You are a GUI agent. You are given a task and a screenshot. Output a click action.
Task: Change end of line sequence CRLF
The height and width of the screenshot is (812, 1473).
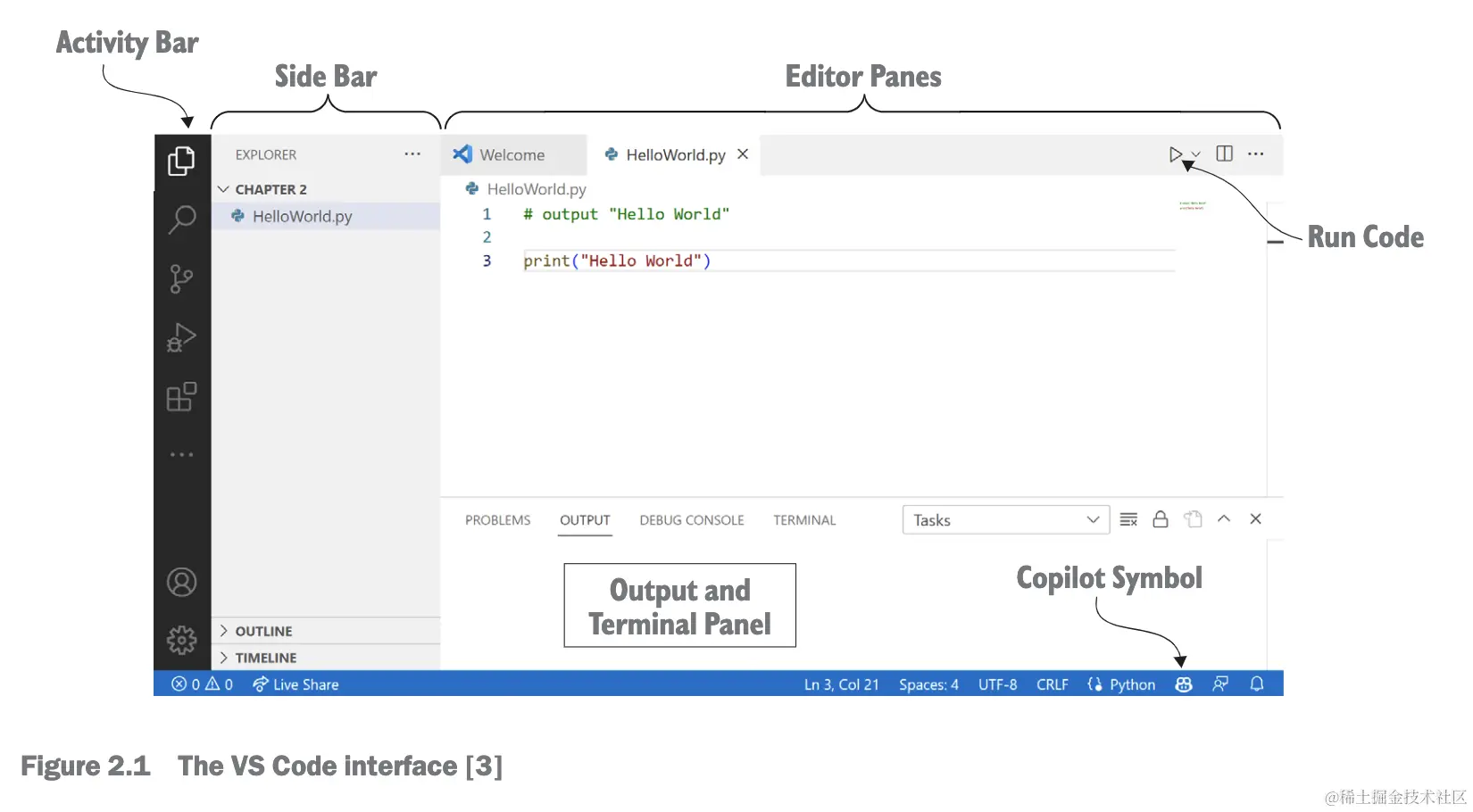coord(1052,684)
